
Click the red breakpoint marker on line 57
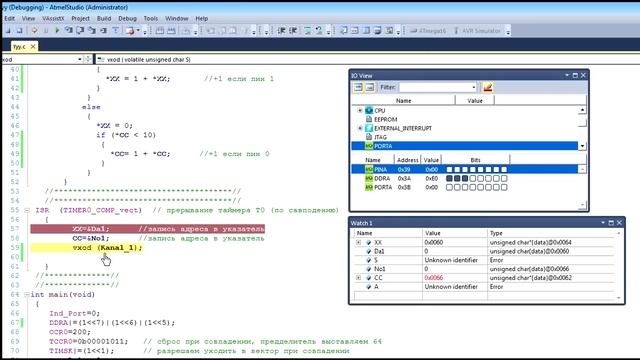[x=147, y=229]
